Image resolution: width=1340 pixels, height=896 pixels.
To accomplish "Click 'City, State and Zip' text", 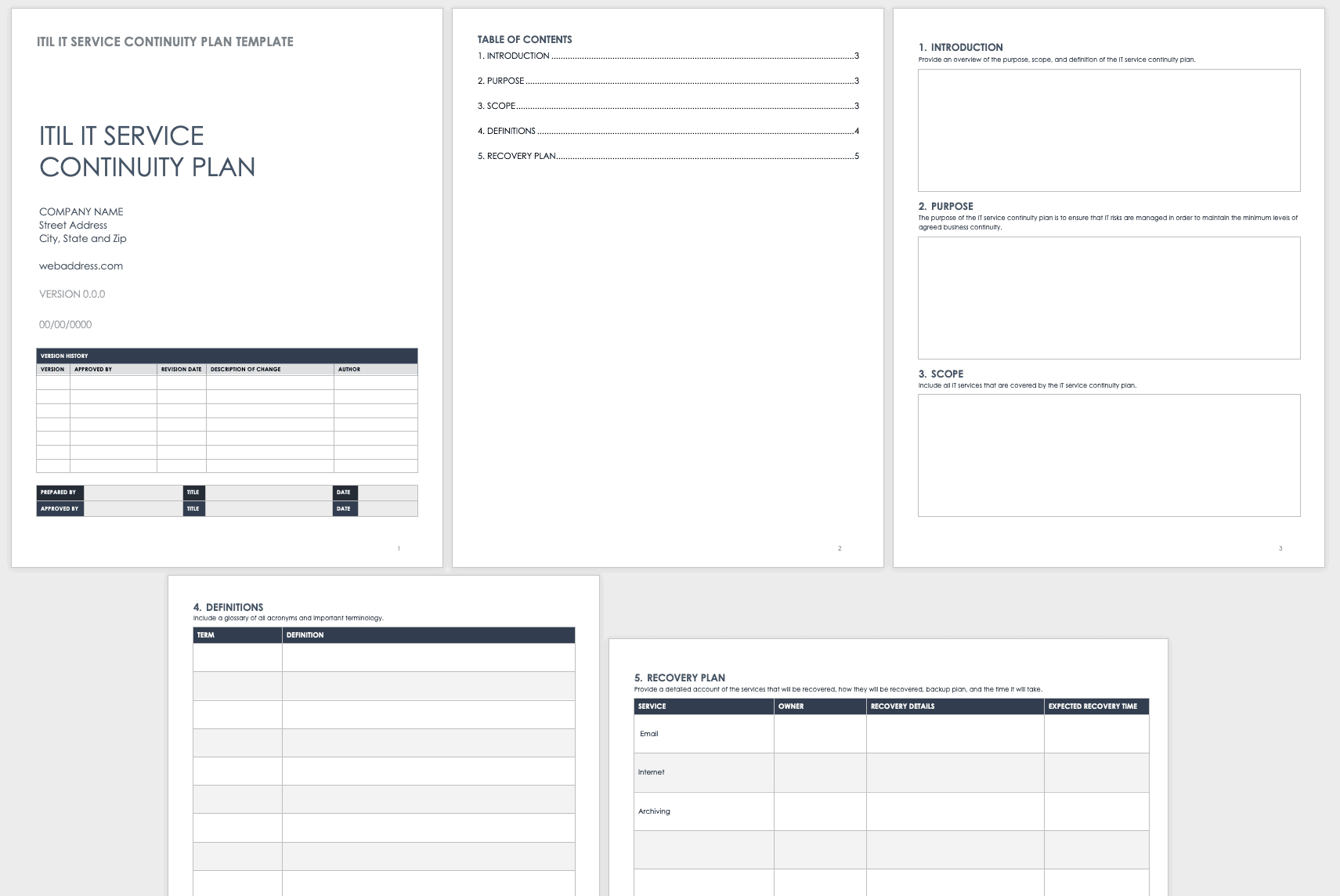I will pyautogui.click(x=83, y=238).
